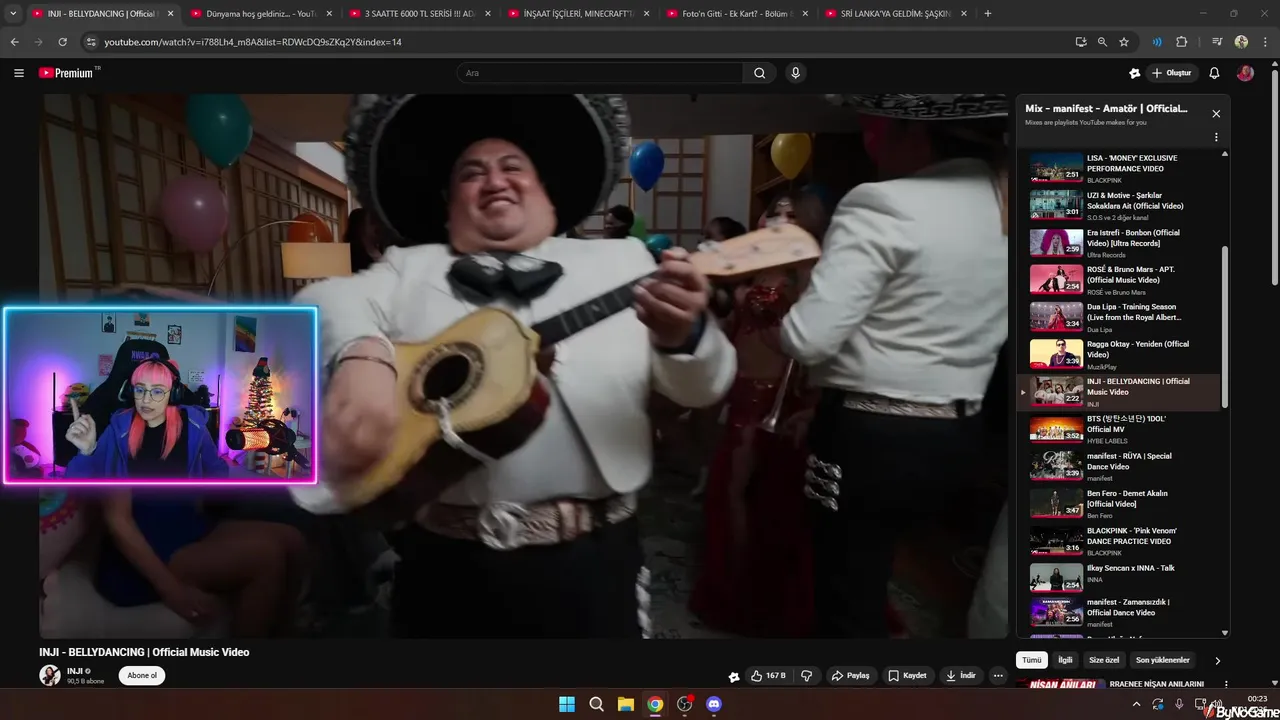Dislike the video with thumbs down
The height and width of the screenshot is (720, 1280).
[806, 675]
